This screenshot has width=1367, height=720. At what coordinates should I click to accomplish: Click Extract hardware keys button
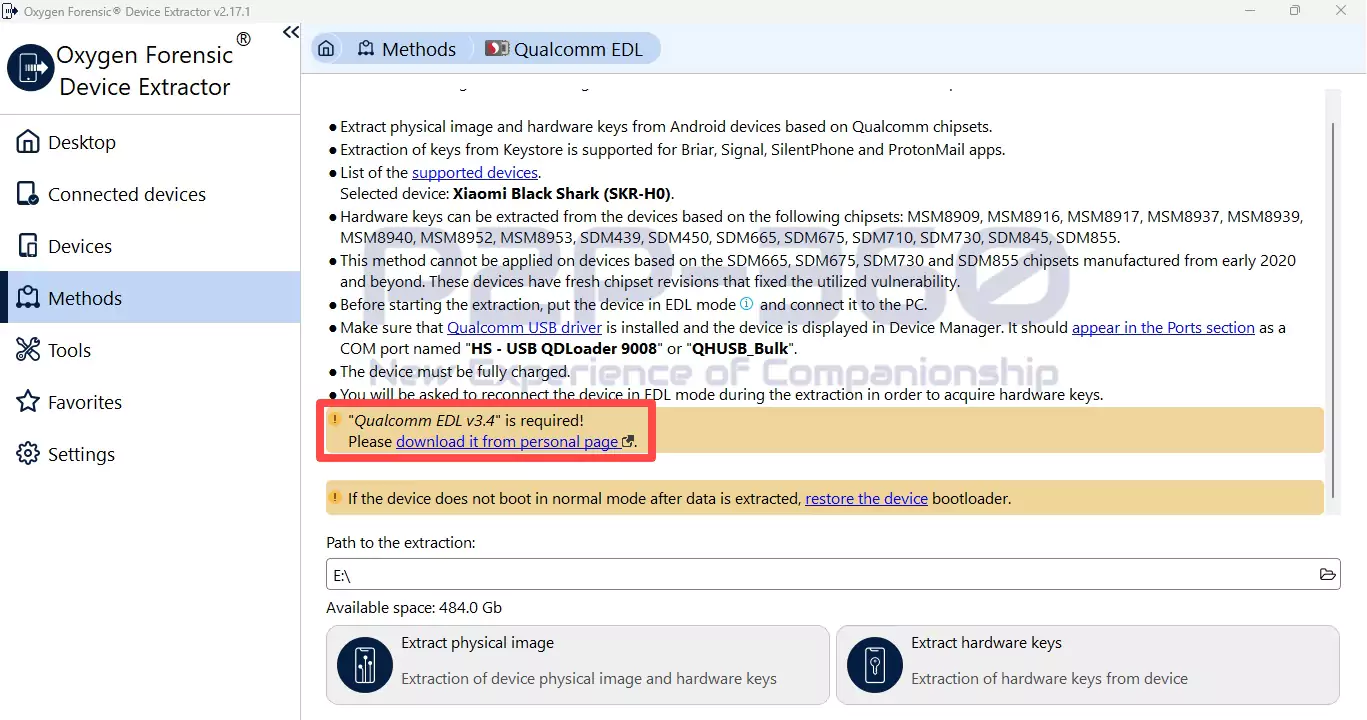click(1088, 665)
